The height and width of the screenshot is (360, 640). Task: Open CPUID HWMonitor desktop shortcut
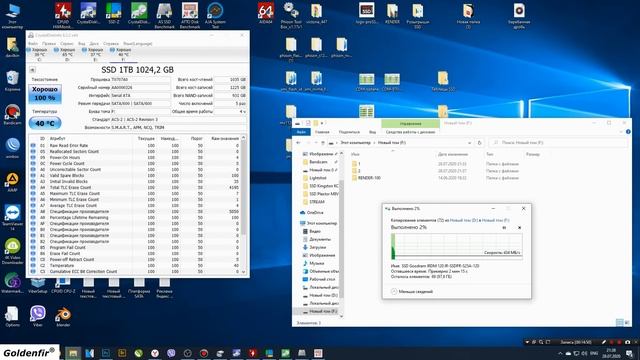click(x=63, y=16)
